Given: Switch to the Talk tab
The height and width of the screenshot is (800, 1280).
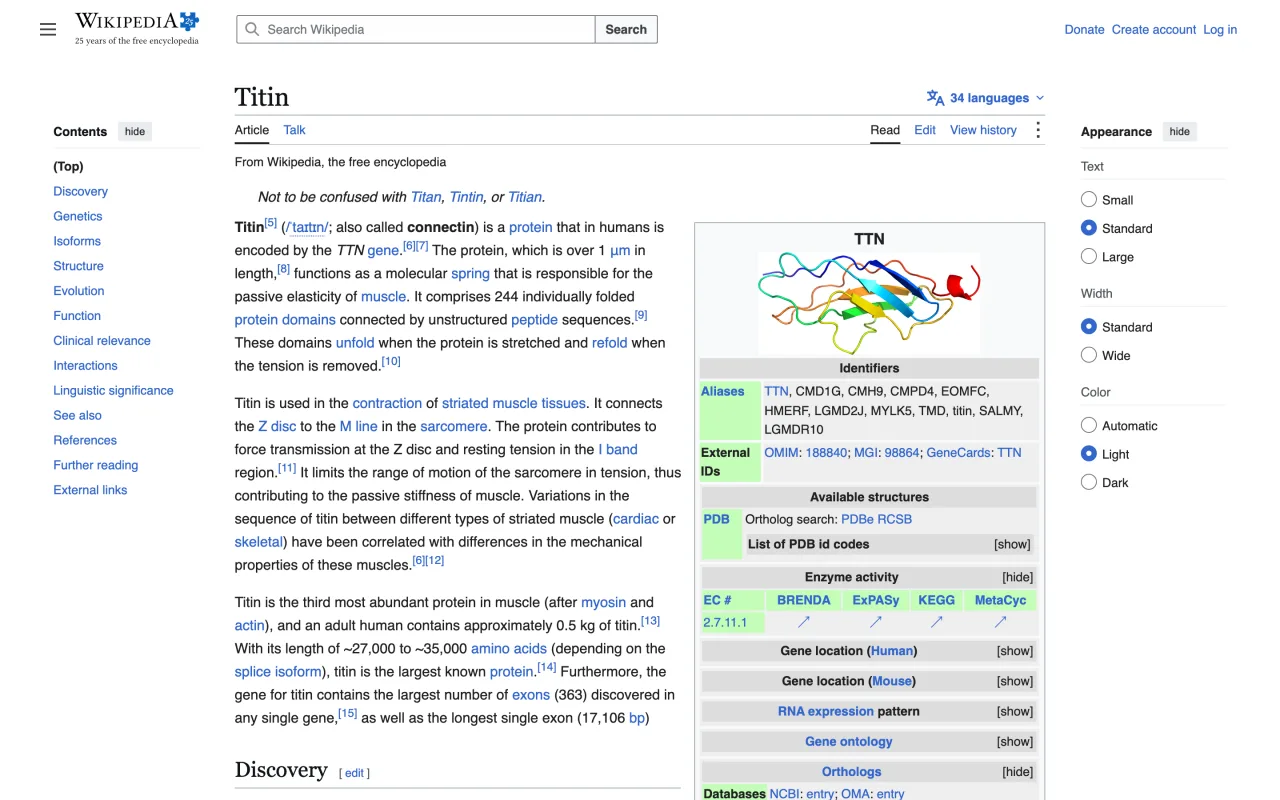Looking at the screenshot, I should pos(294,130).
